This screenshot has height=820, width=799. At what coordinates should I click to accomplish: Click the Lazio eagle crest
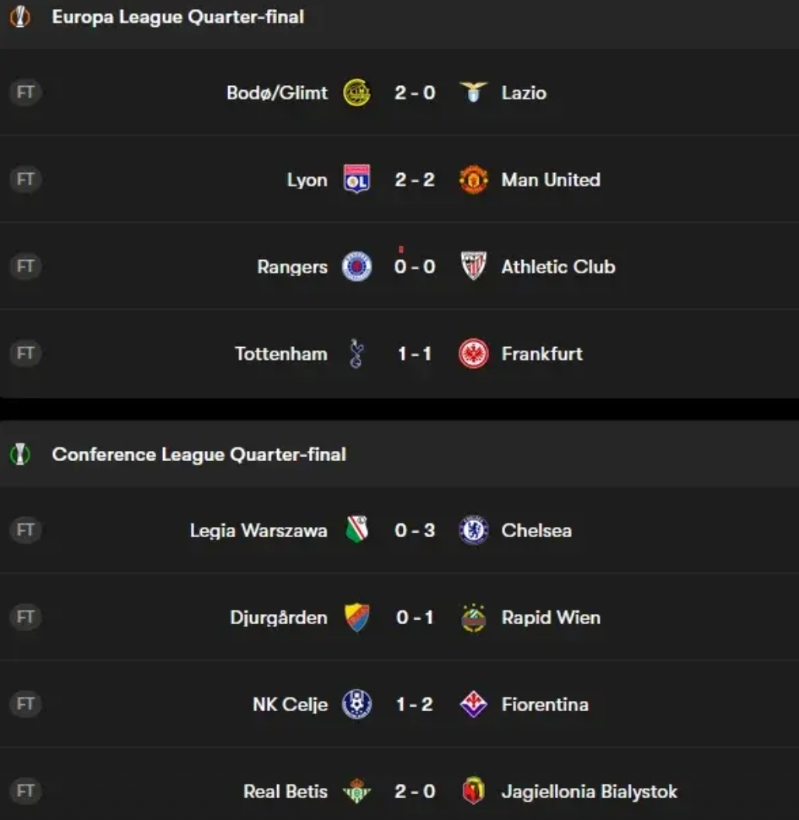[x=474, y=92]
